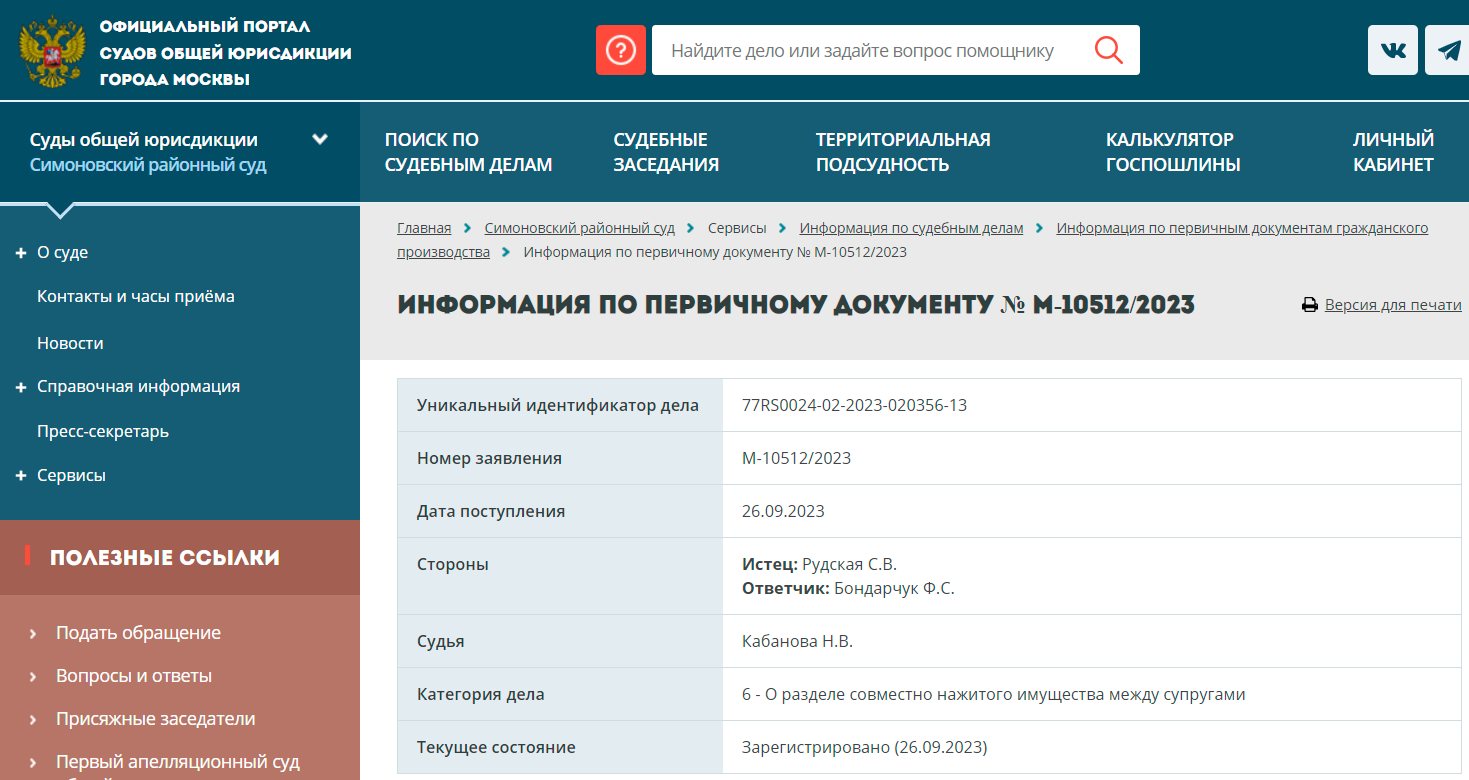The height and width of the screenshot is (780, 1469).
Task: Open Поиск по судебным делам menu
Action: 468,152
